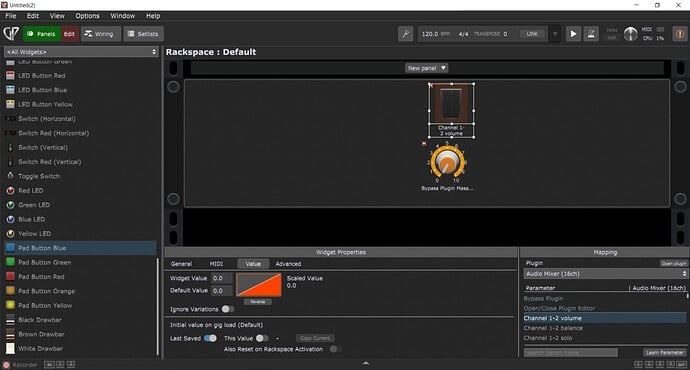Select Switch (Horizontal) widget

tap(47, 119)
